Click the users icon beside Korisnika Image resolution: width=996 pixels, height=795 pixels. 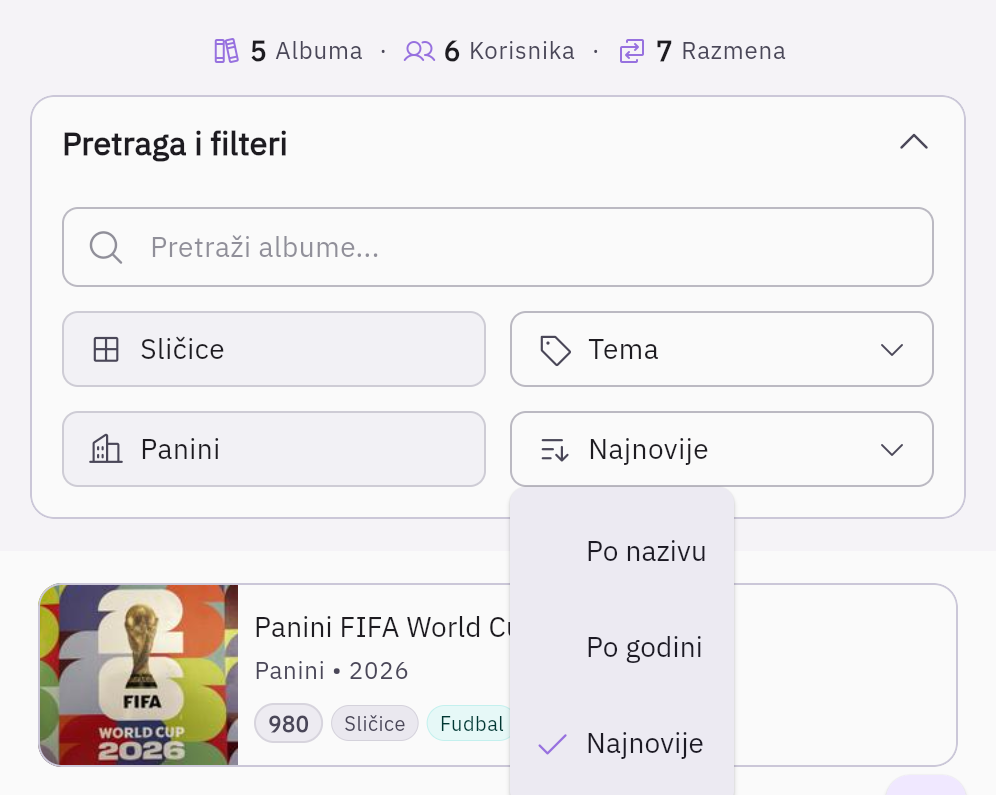pyautogui.click(x=419, y=51)
